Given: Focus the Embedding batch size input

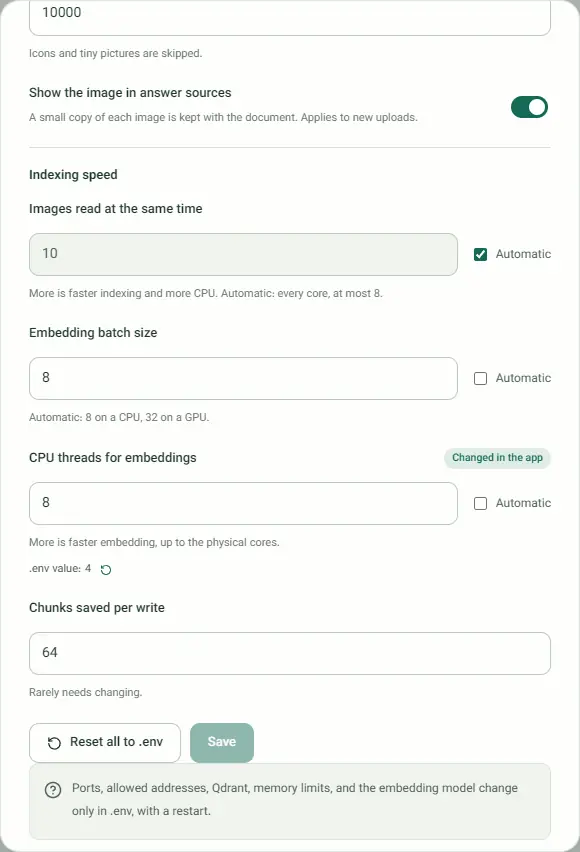Looking at the screenshot, I should pos(243,378).
